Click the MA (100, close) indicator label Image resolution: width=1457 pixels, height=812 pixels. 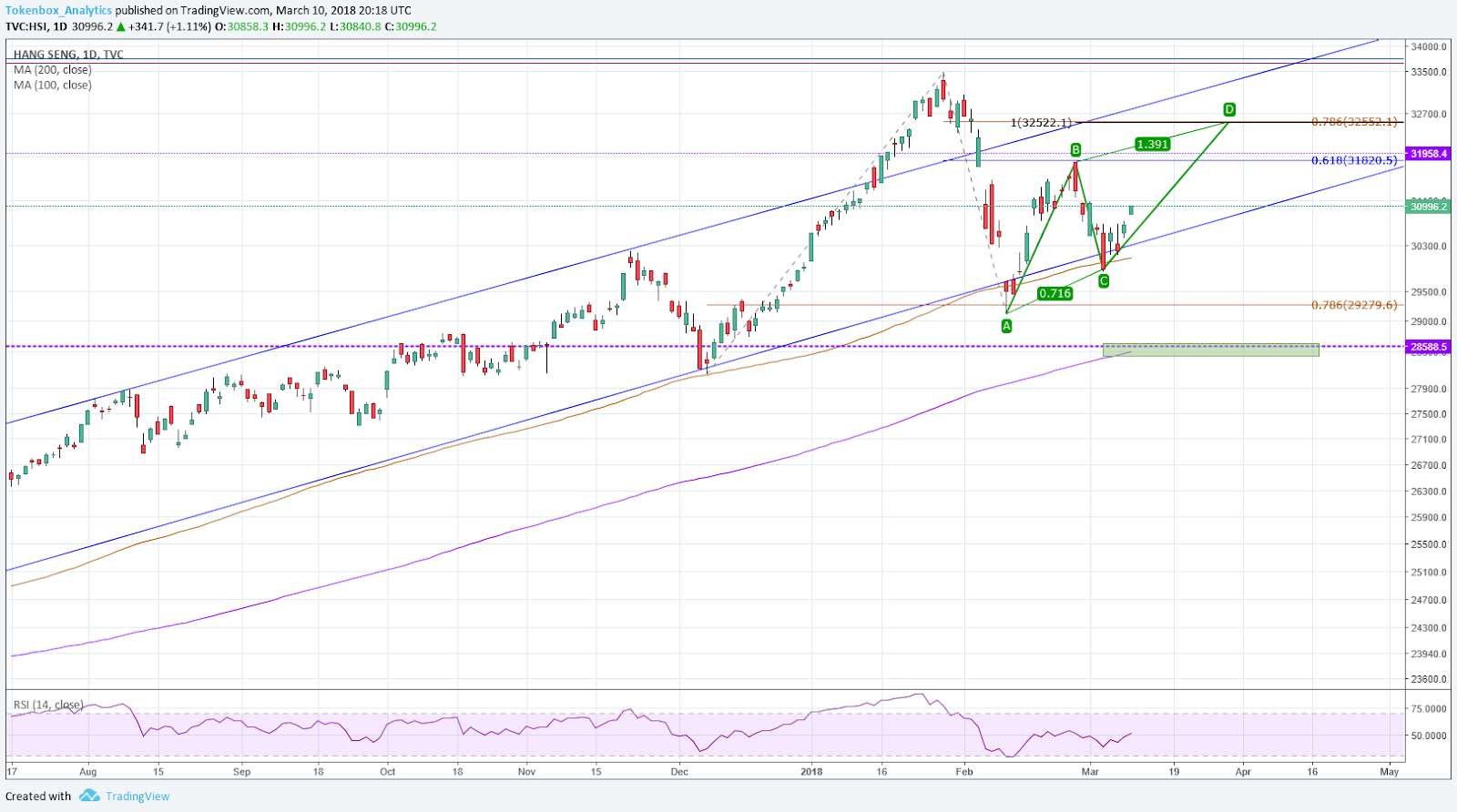pos(53,86)
